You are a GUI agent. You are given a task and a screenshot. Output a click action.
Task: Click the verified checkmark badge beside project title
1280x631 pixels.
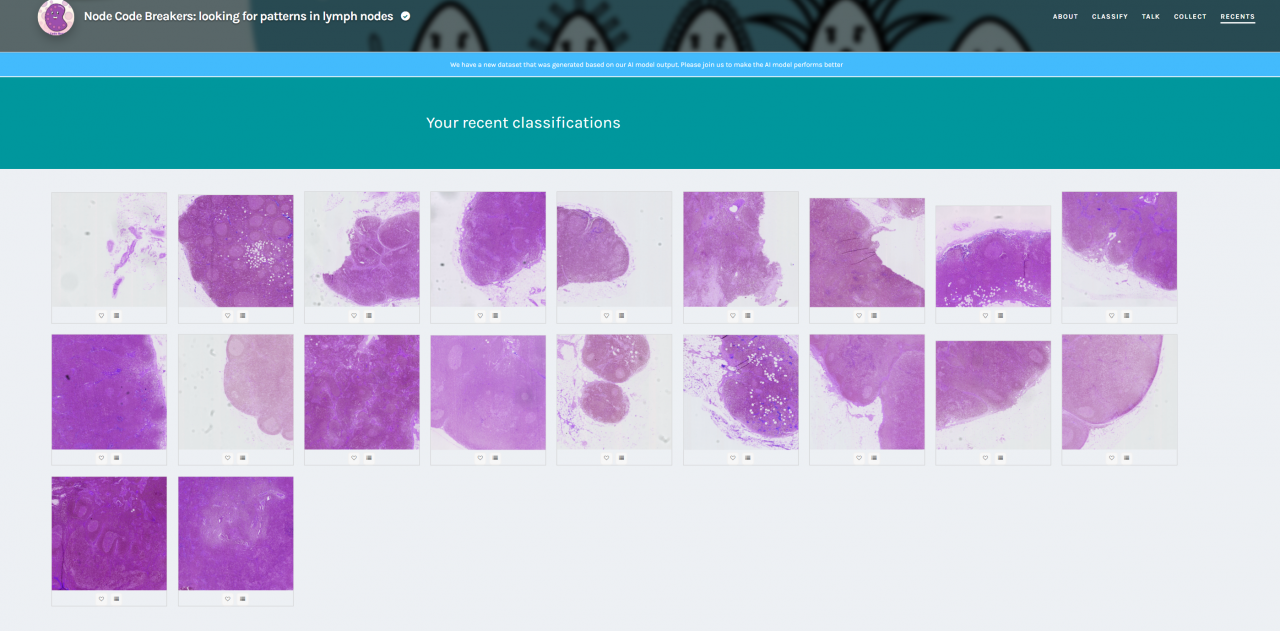405,16
